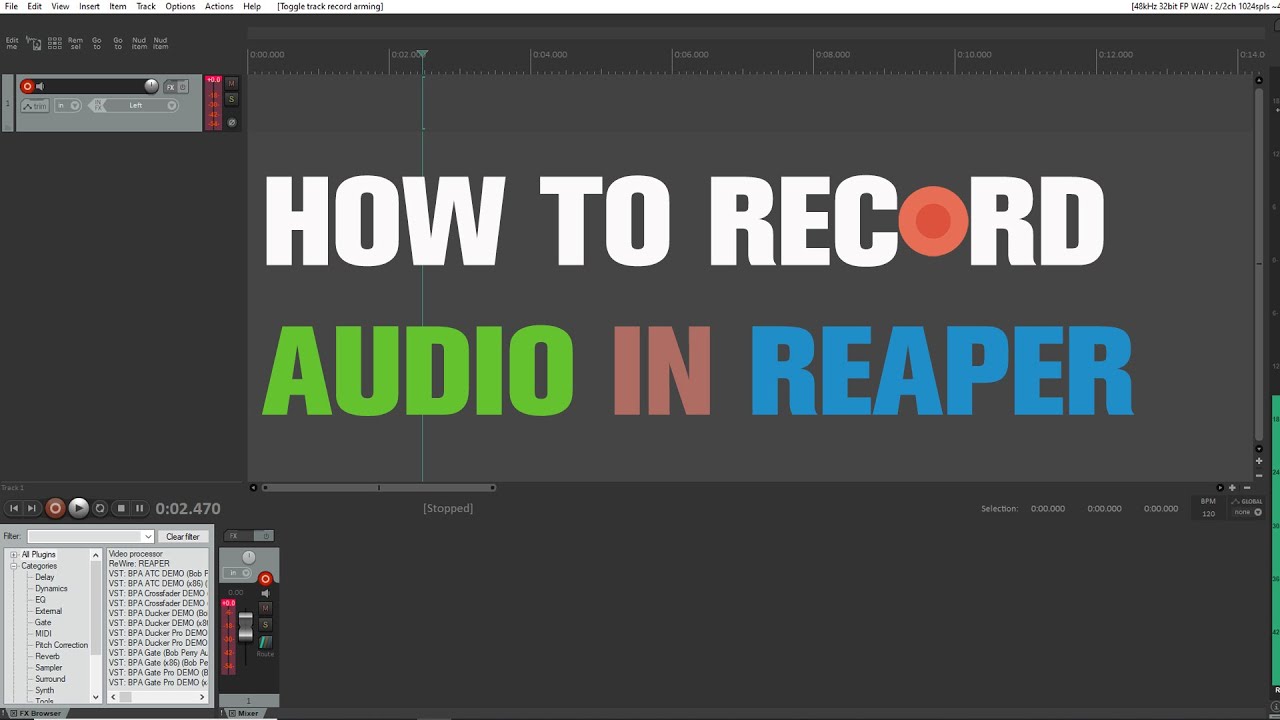
Task: Click the transport Stop button
Action: pyautogui.click(x=121, y=509)
